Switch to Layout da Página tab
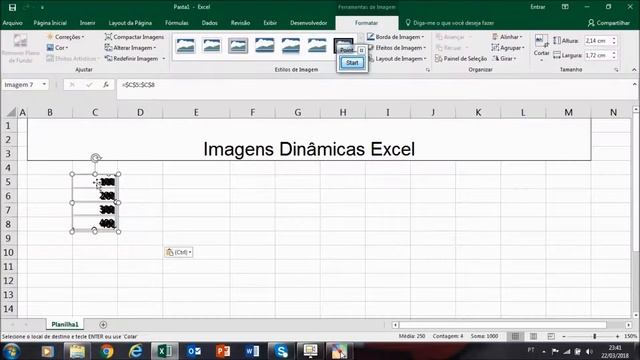The width and height of the screenshot is (640, 360). click(130, 23)
